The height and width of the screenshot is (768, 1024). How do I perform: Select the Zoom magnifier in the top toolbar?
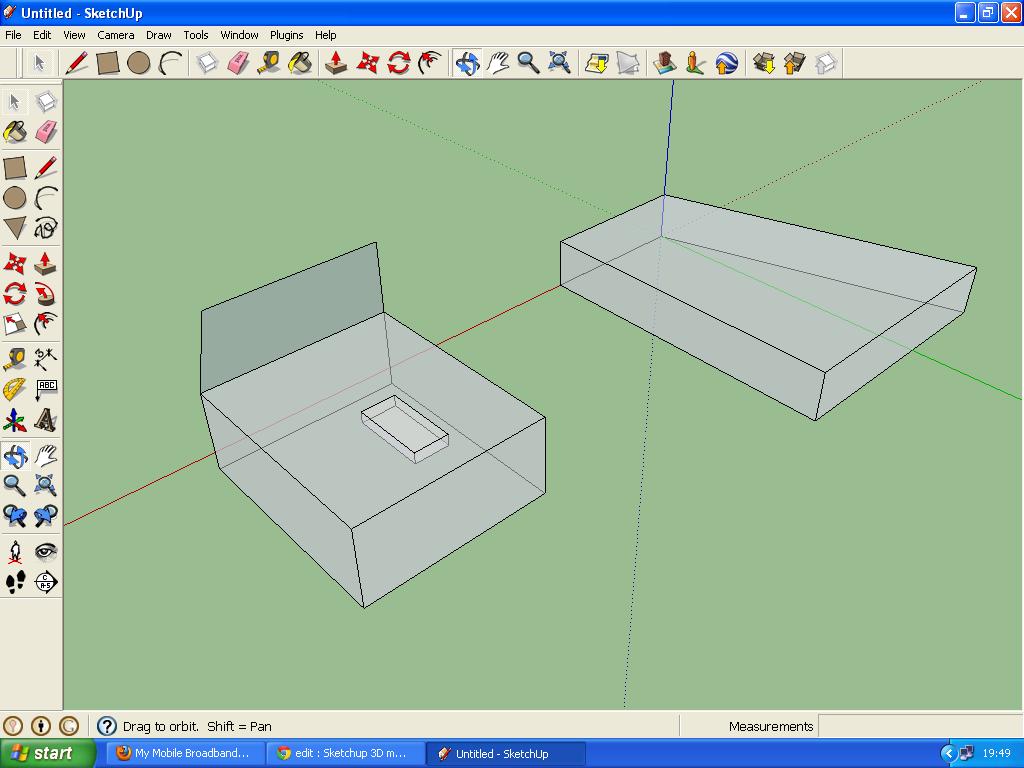[x=528, y=63]
